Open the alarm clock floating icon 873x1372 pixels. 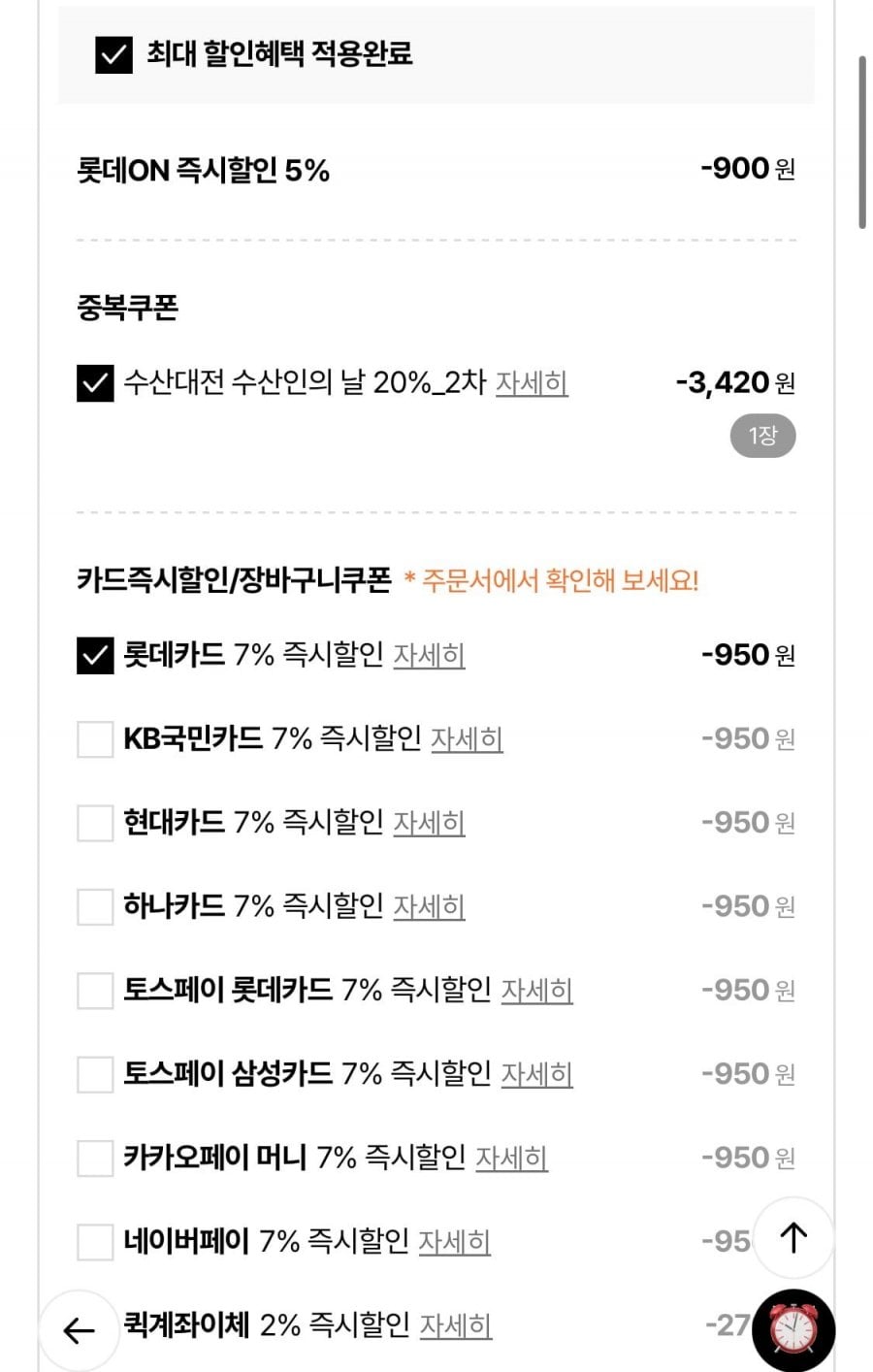point(793,1330)
